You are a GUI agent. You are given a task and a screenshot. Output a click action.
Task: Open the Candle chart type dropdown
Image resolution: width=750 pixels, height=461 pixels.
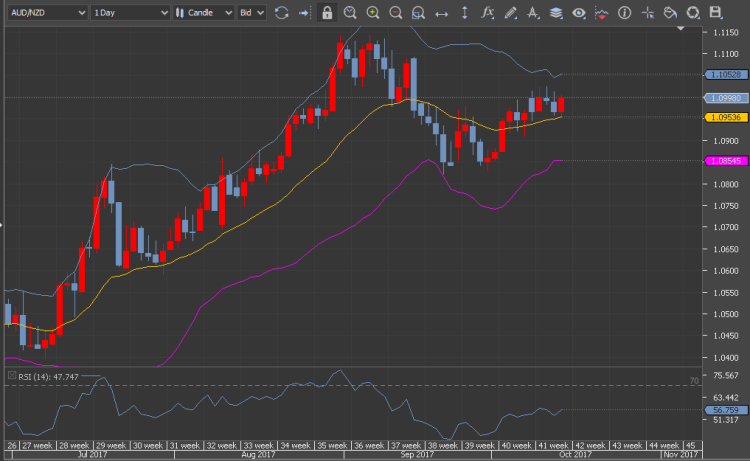coord(203,13)
